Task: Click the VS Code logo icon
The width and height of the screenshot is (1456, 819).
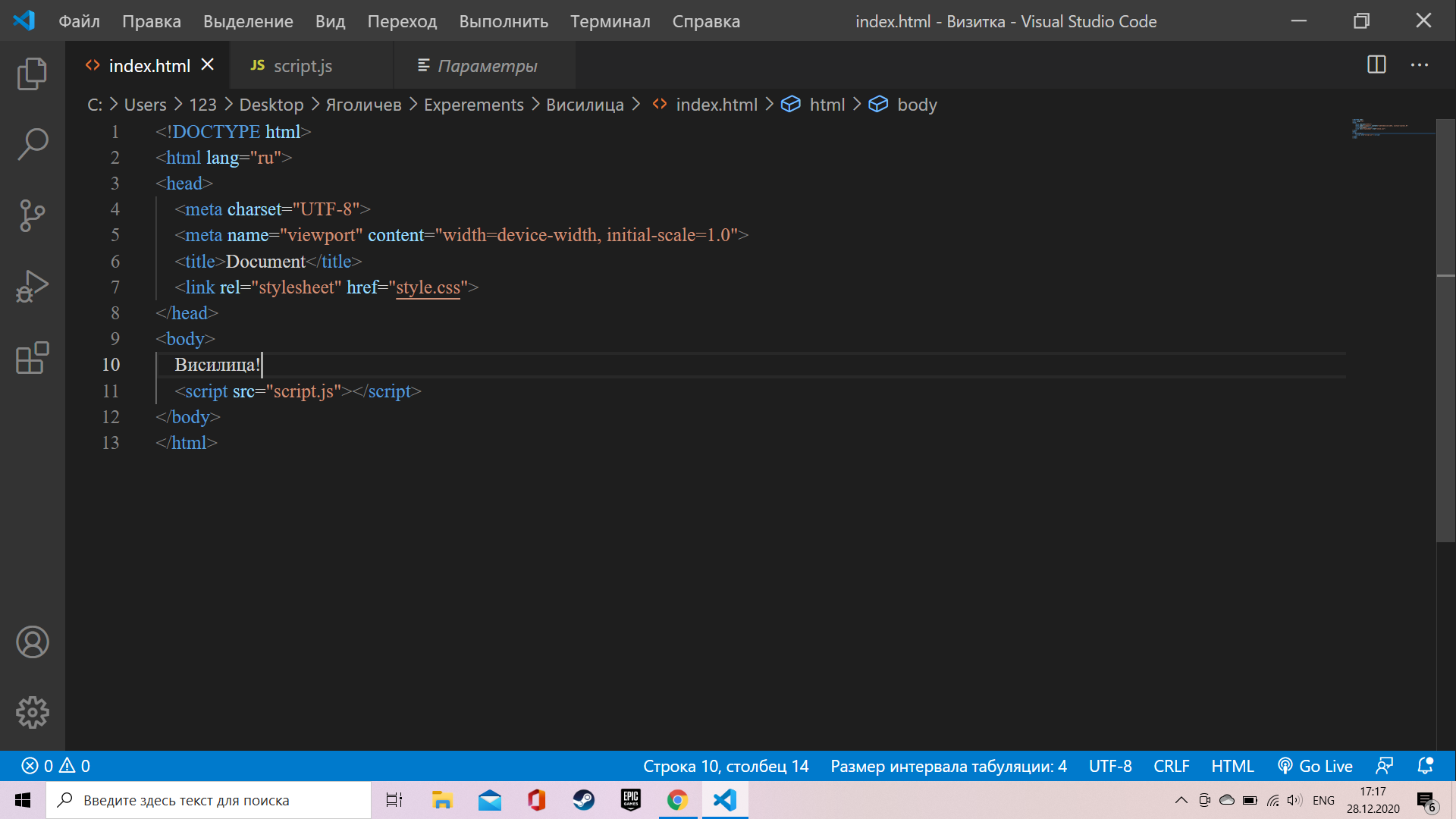Action: point(24,20)
